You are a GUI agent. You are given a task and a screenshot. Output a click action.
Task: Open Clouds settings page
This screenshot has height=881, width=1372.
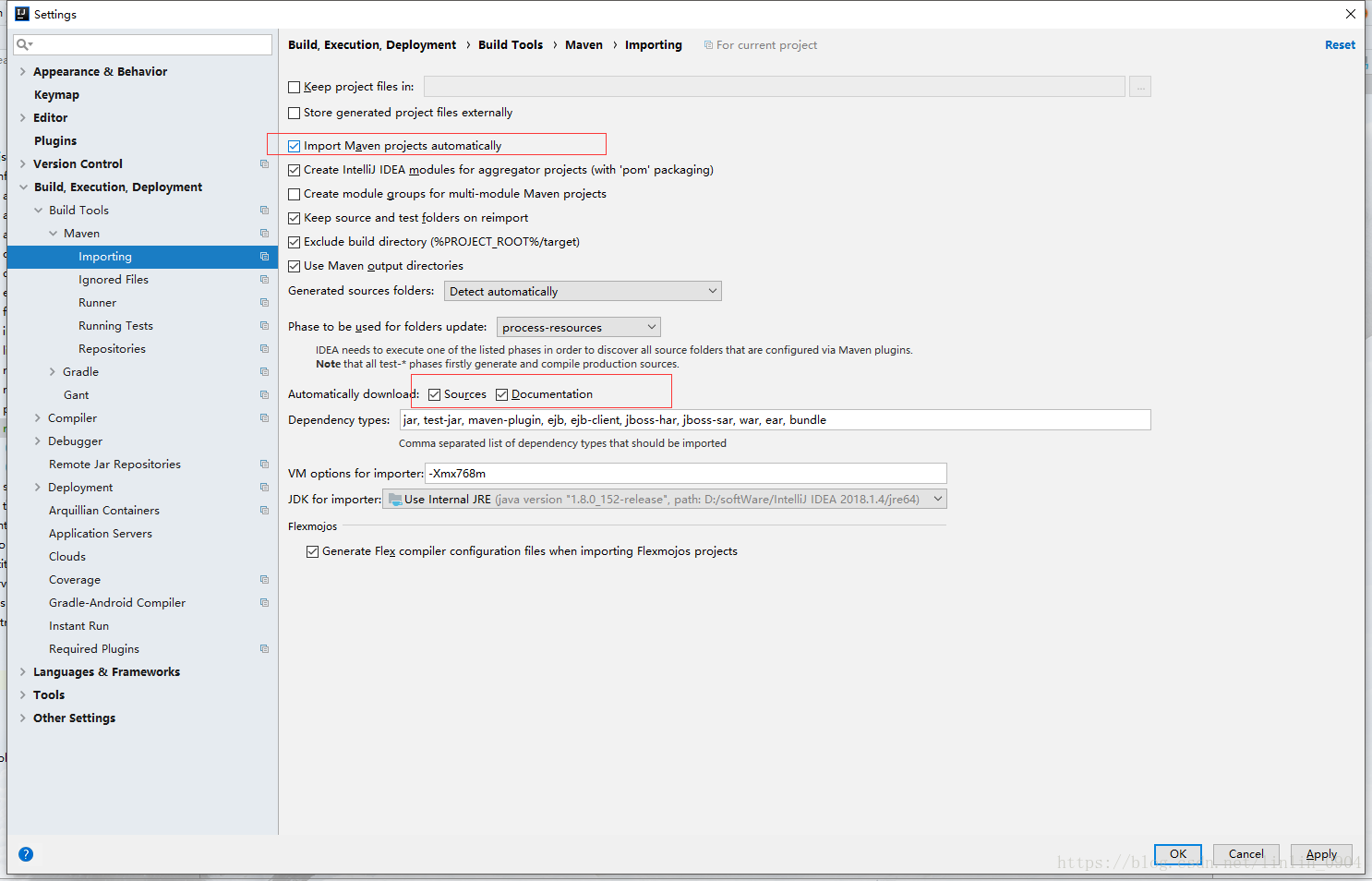(67, 557)
